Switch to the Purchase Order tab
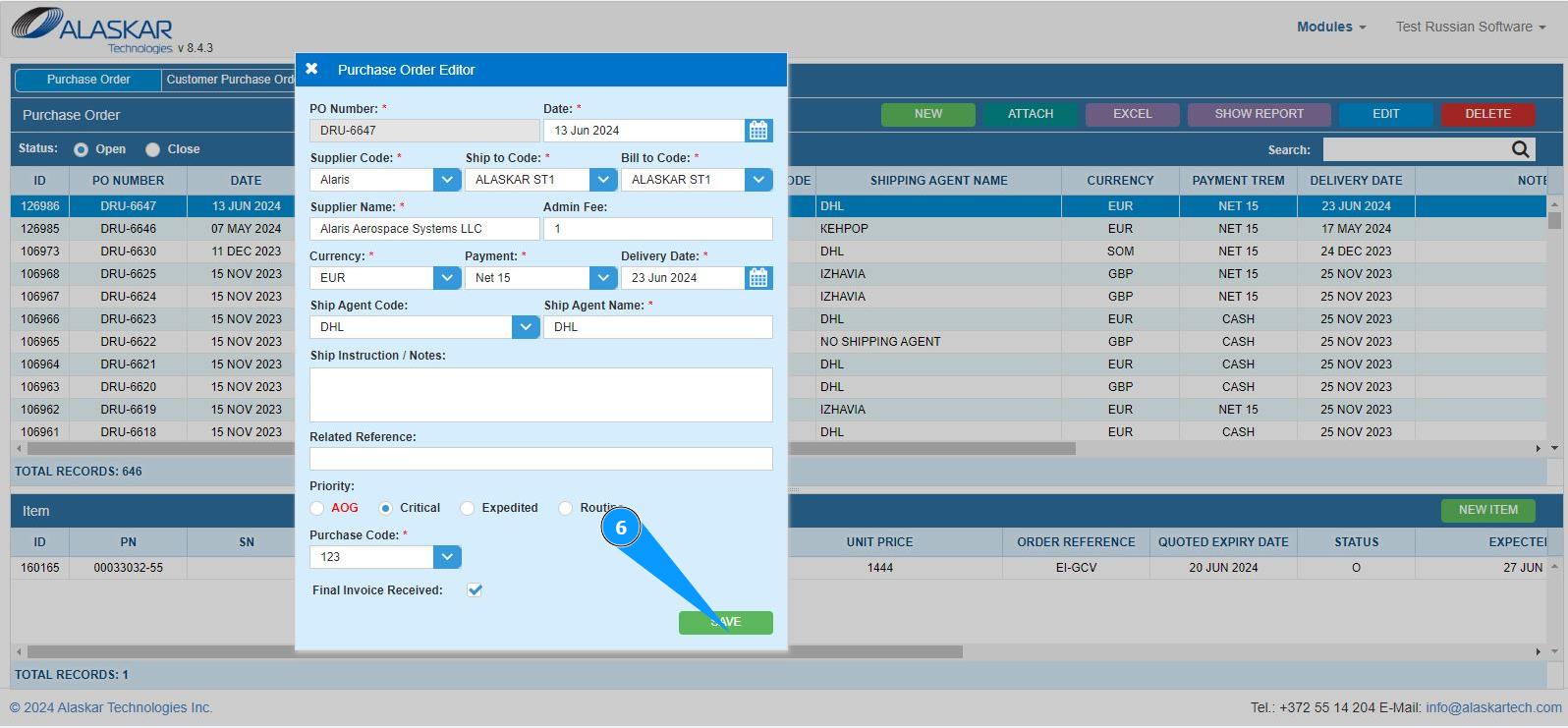This screenshot has height=728, width=1568. 88,80
